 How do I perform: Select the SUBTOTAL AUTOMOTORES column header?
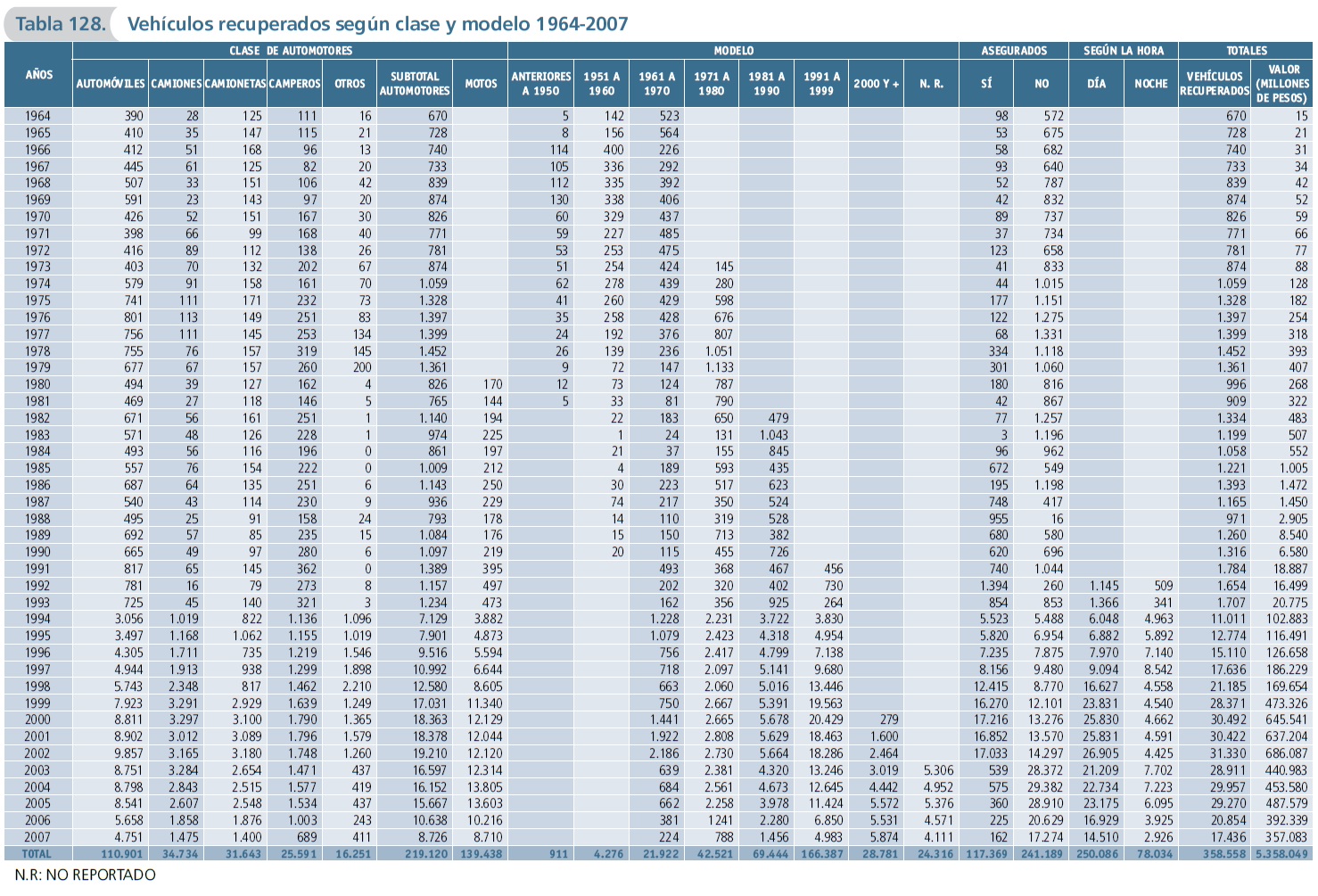[415, 84]
